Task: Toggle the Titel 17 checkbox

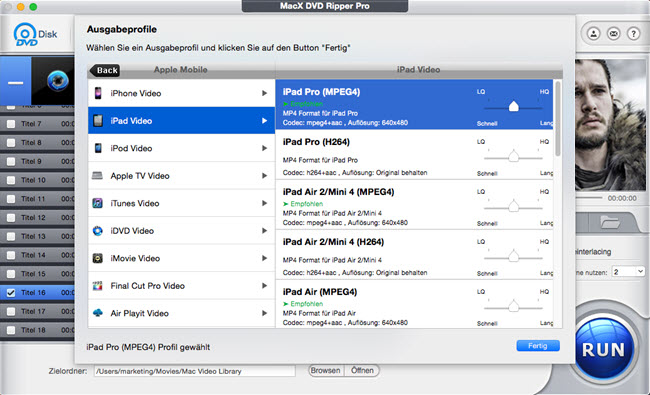Action: click(x=11, y=311)
